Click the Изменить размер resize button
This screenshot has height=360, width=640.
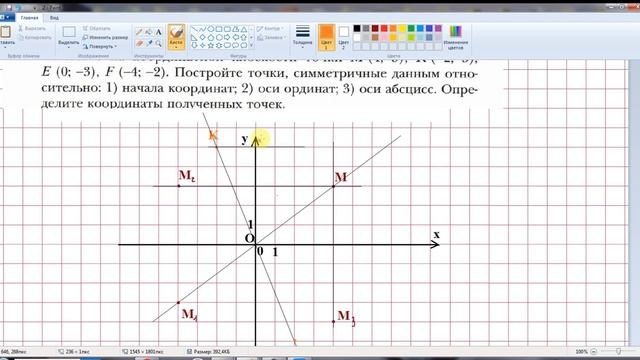[x=105, y=38]
